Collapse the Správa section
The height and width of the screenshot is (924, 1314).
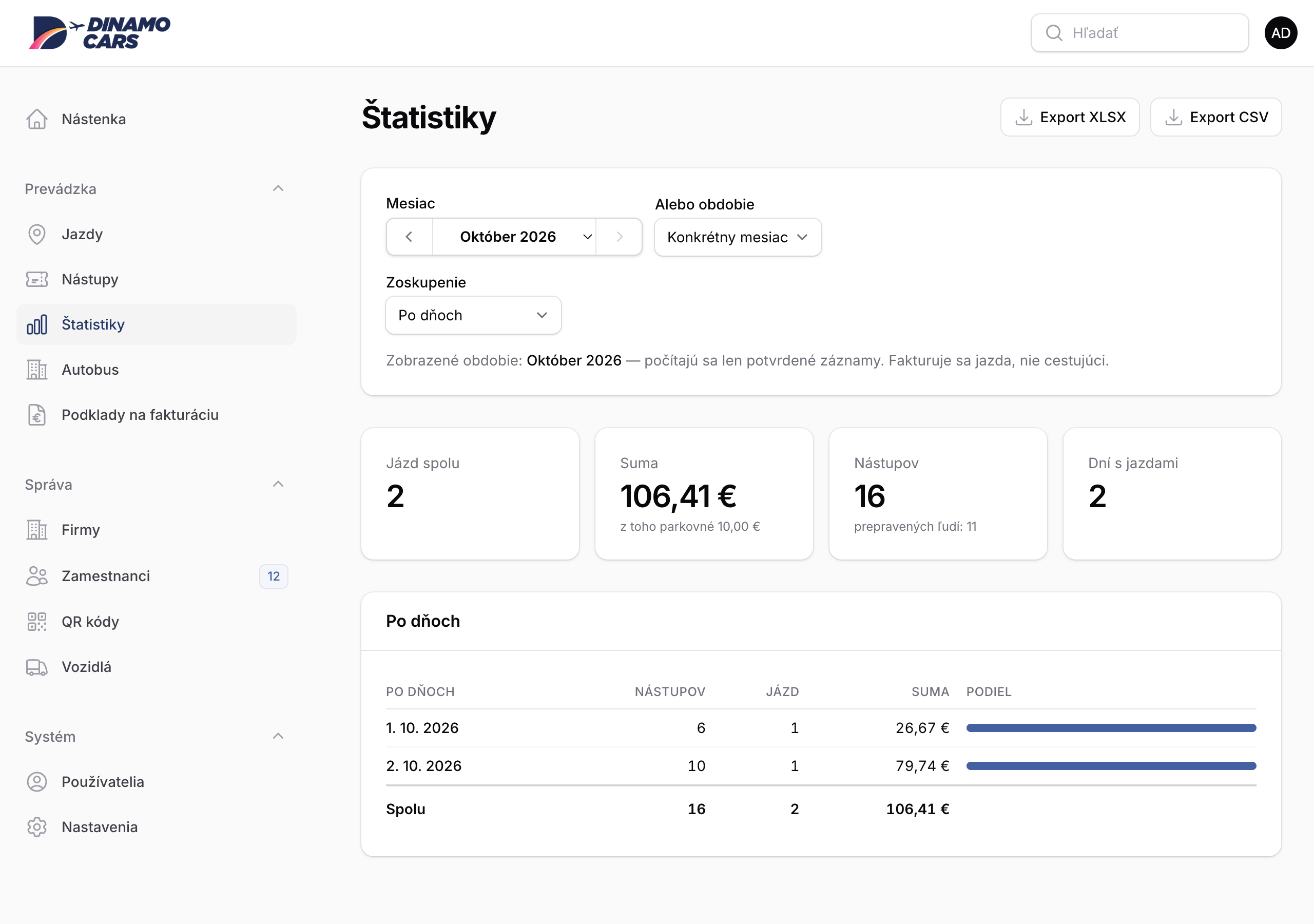point(278,484)
